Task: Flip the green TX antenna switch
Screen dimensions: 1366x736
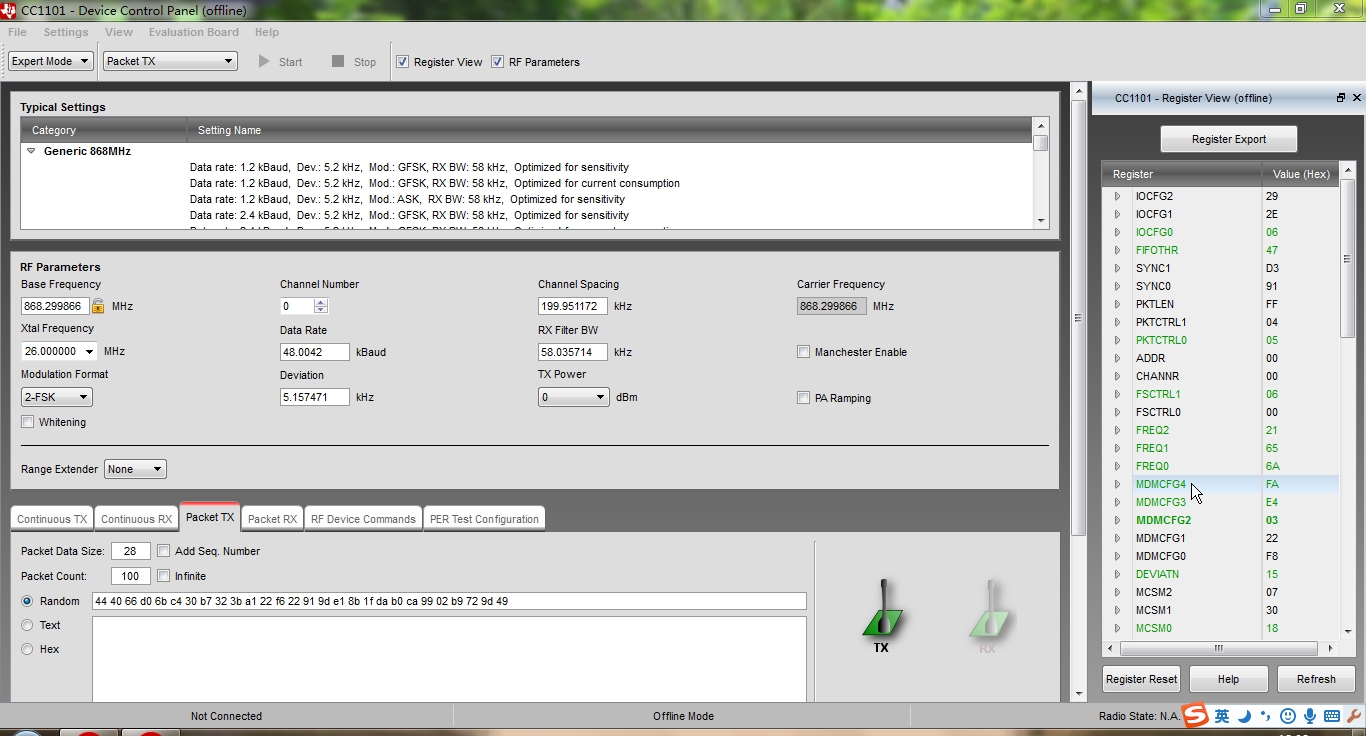Action: pos(882,612)
